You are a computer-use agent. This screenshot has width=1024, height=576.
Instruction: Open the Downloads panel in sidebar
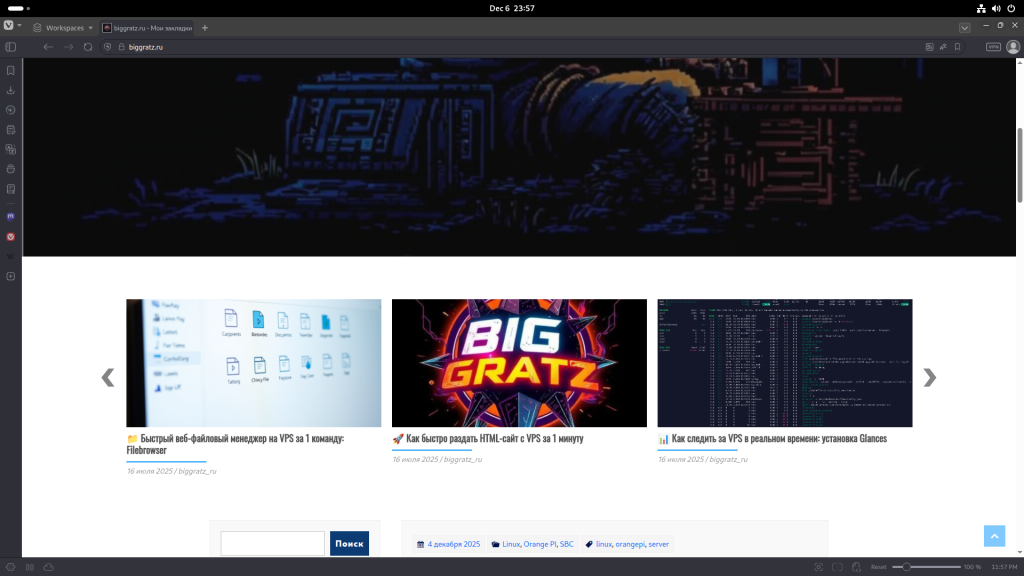point(11,90)
